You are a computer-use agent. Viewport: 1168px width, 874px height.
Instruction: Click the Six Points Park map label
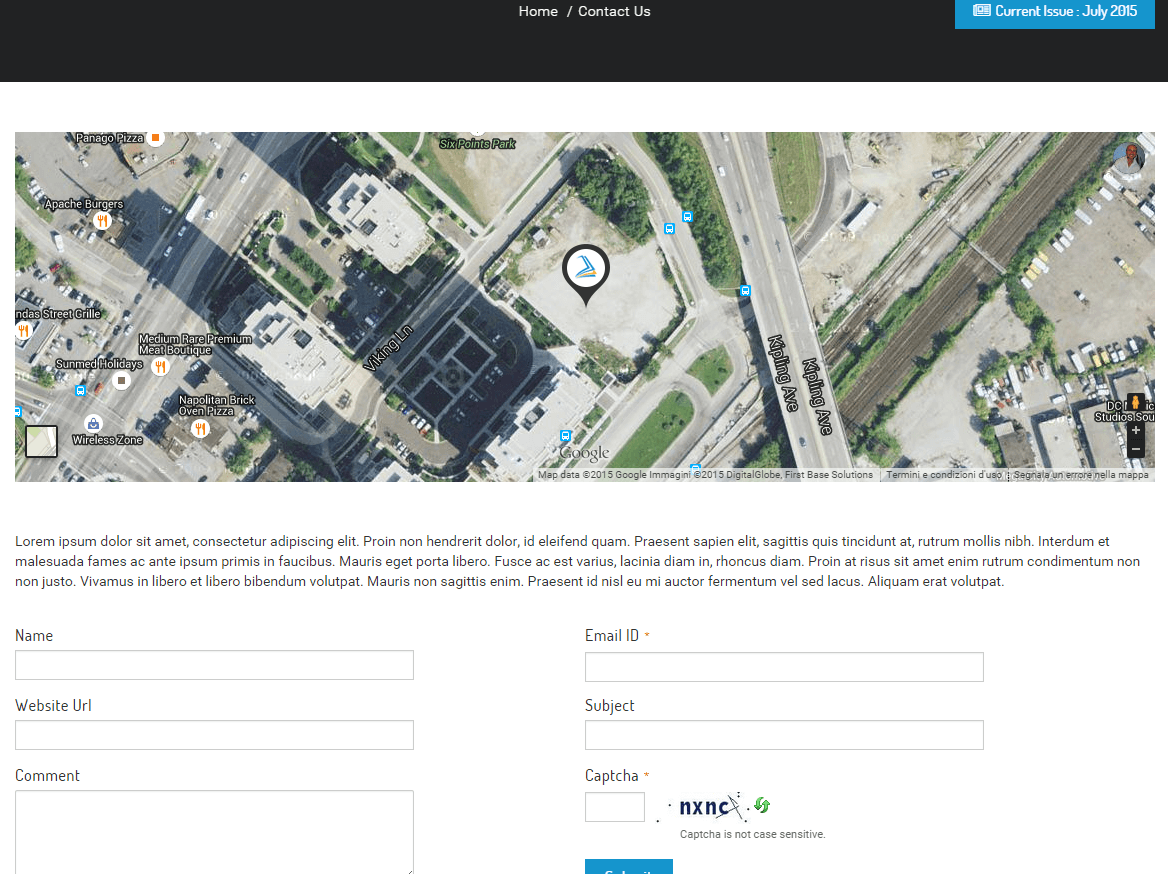tap(477, 144)
